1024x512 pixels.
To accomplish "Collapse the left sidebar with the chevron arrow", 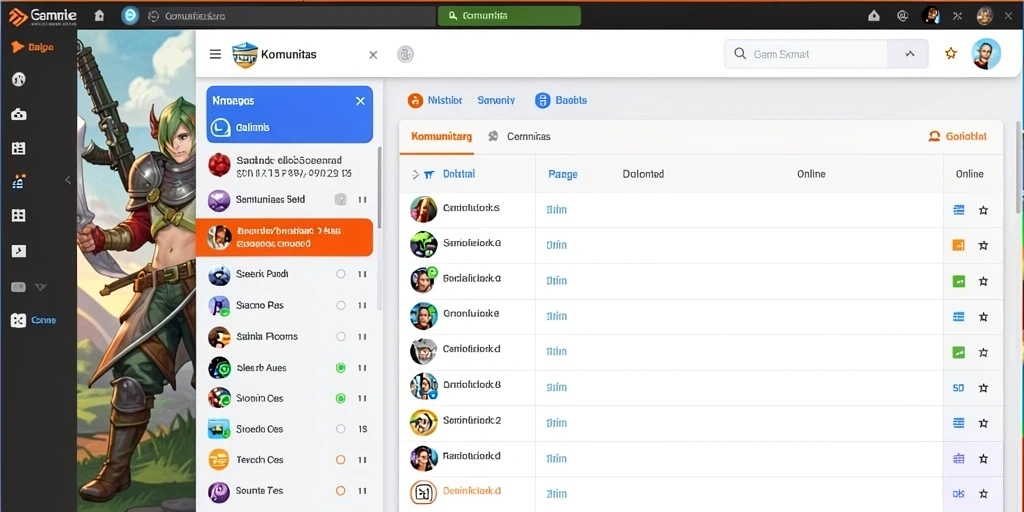I will 67,180.
